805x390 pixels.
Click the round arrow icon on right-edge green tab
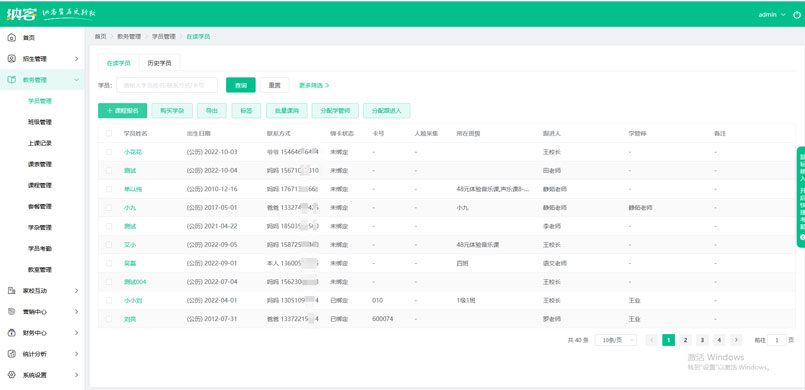[x=802, y=237]
